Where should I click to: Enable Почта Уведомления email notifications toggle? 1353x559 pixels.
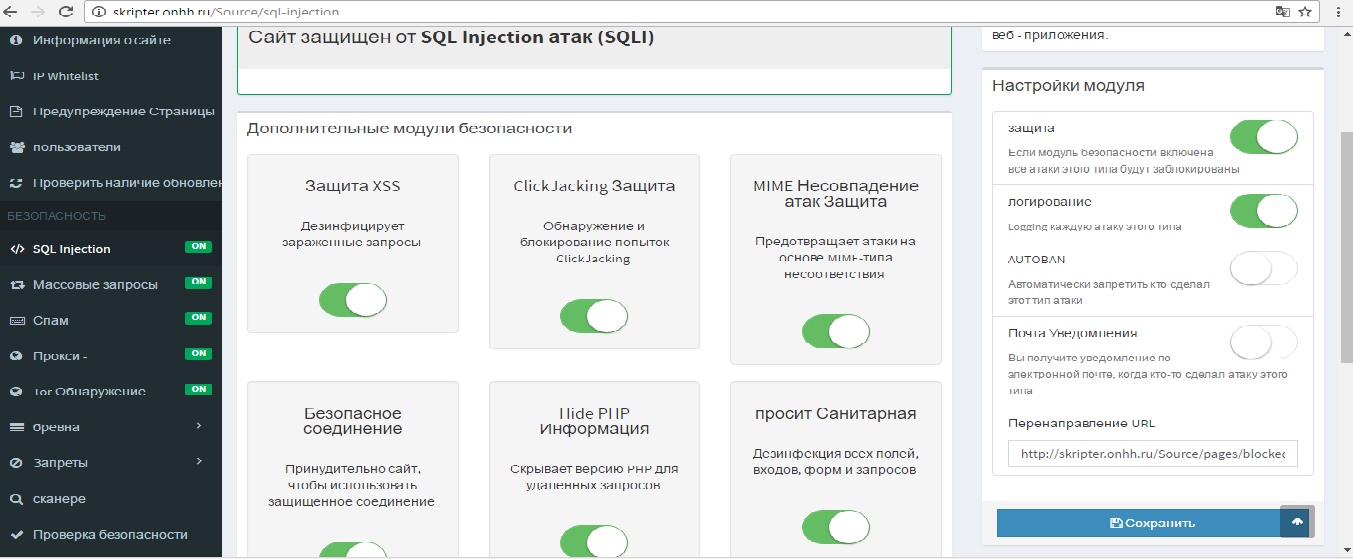[1263, 343]
